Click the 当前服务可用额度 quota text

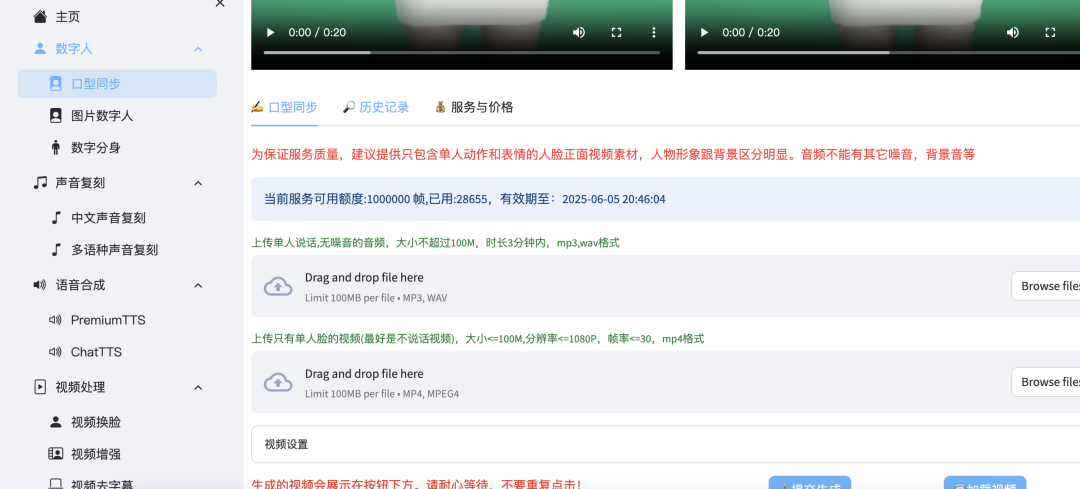pyautogui.click(x=465, y=199)
